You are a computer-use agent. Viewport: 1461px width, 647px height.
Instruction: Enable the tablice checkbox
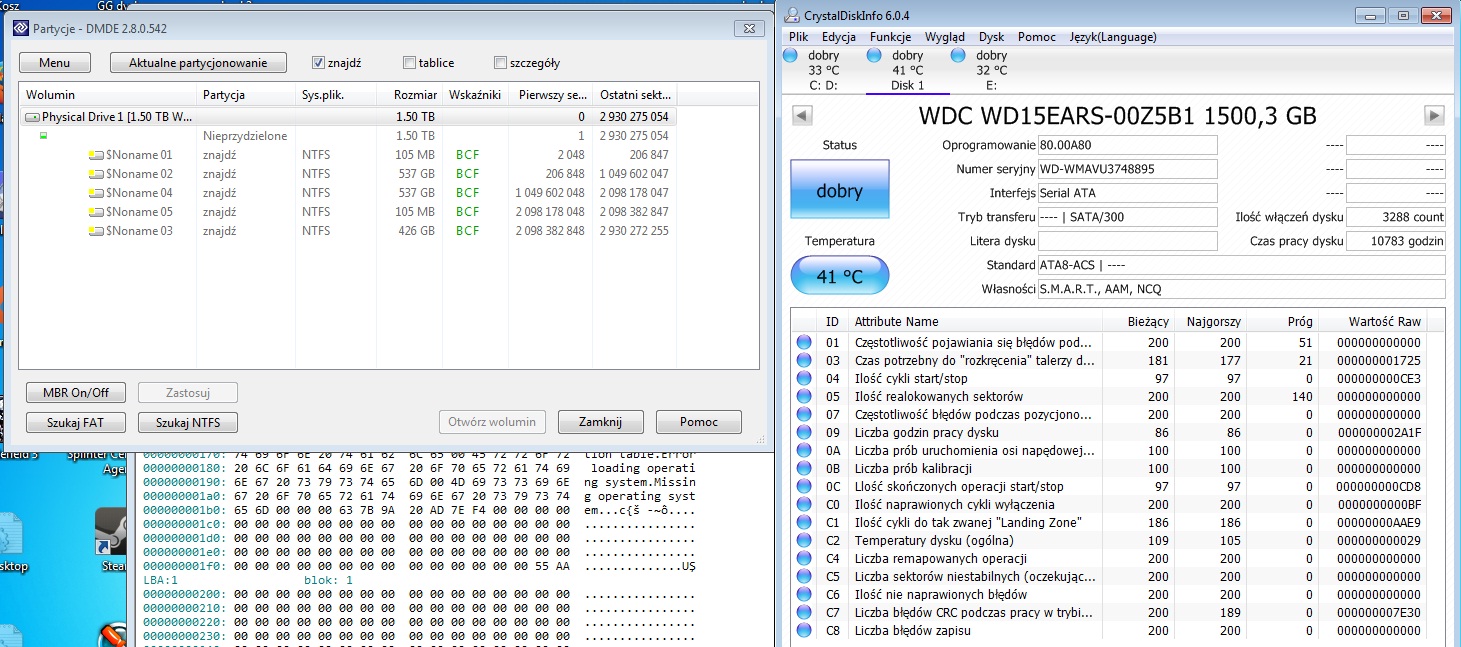coord(409,62)
